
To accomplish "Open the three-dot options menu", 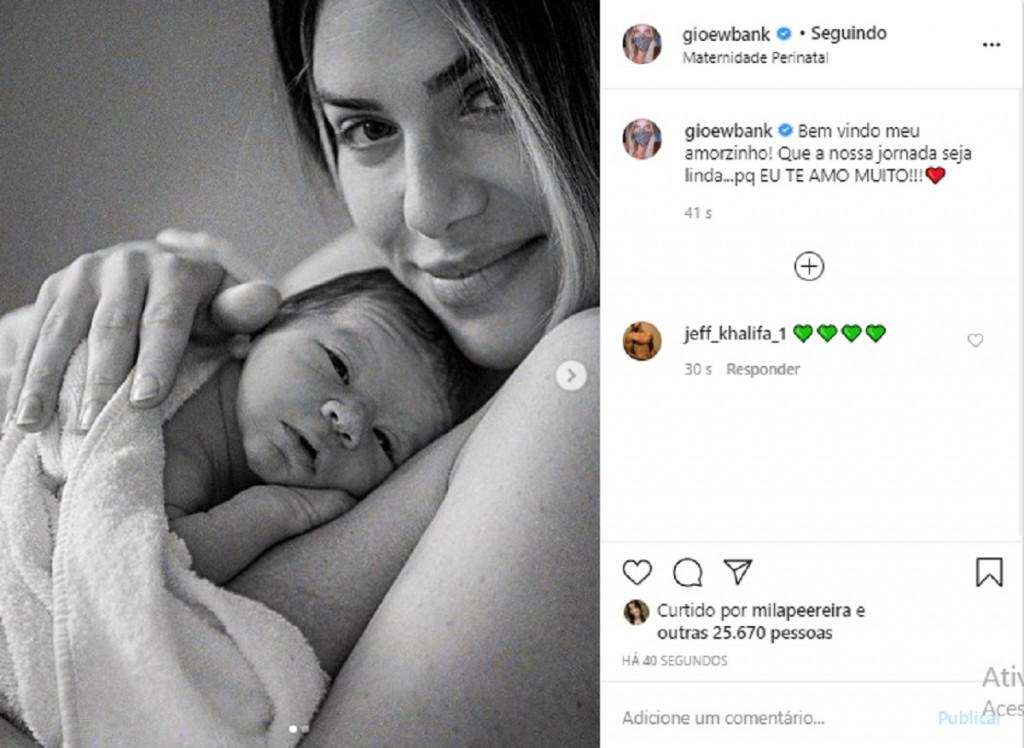I will pyautogui.click(x=991, y=44).
